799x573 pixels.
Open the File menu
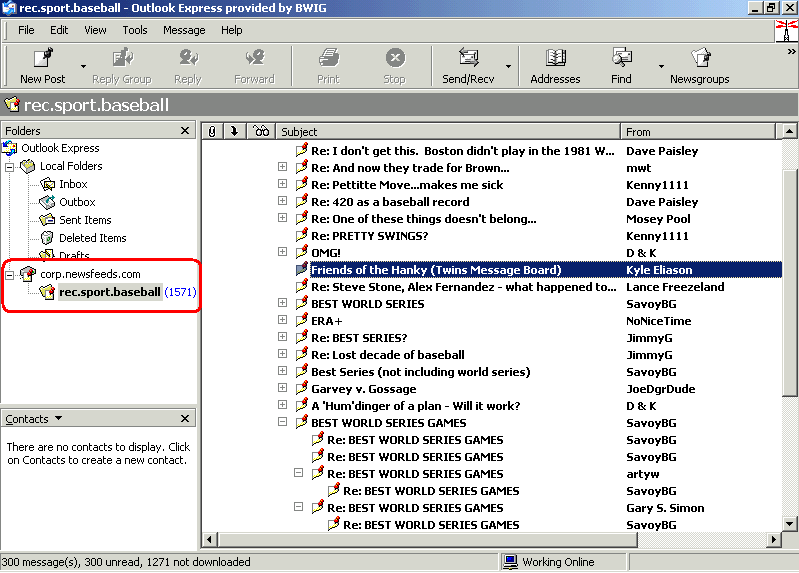(x=26, y=30)
